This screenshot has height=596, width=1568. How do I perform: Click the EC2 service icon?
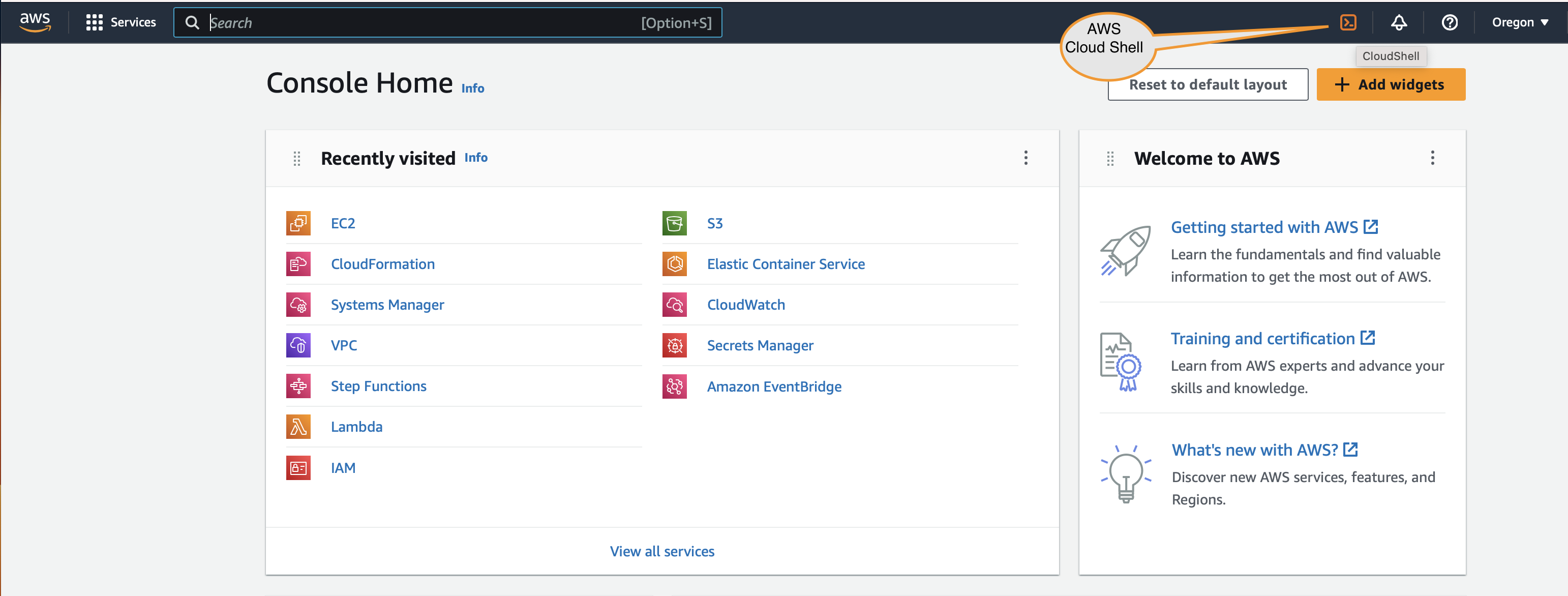pyautogui.click(x=298, y=223)
